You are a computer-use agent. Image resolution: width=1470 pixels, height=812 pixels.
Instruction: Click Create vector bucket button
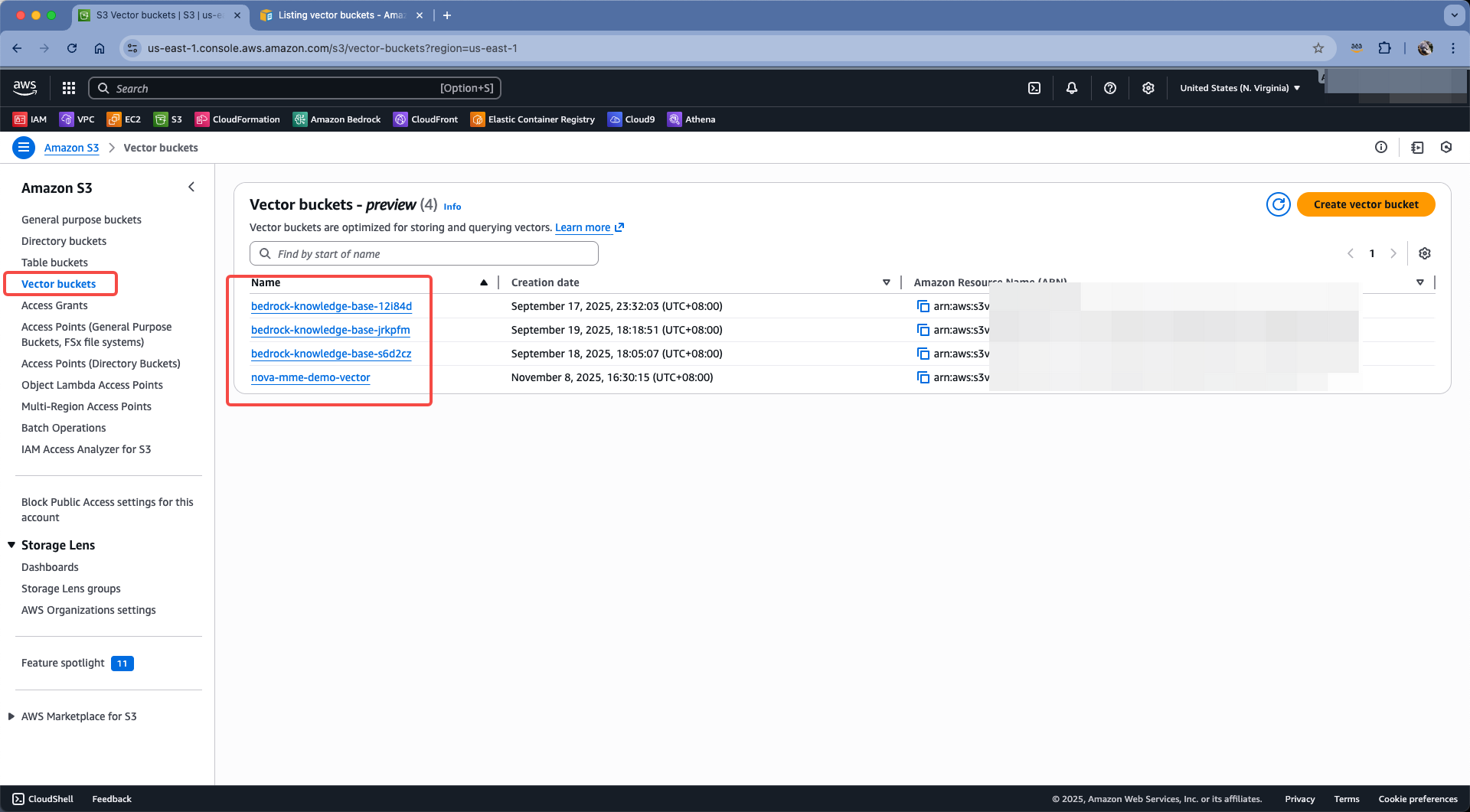pos(1365,204)
